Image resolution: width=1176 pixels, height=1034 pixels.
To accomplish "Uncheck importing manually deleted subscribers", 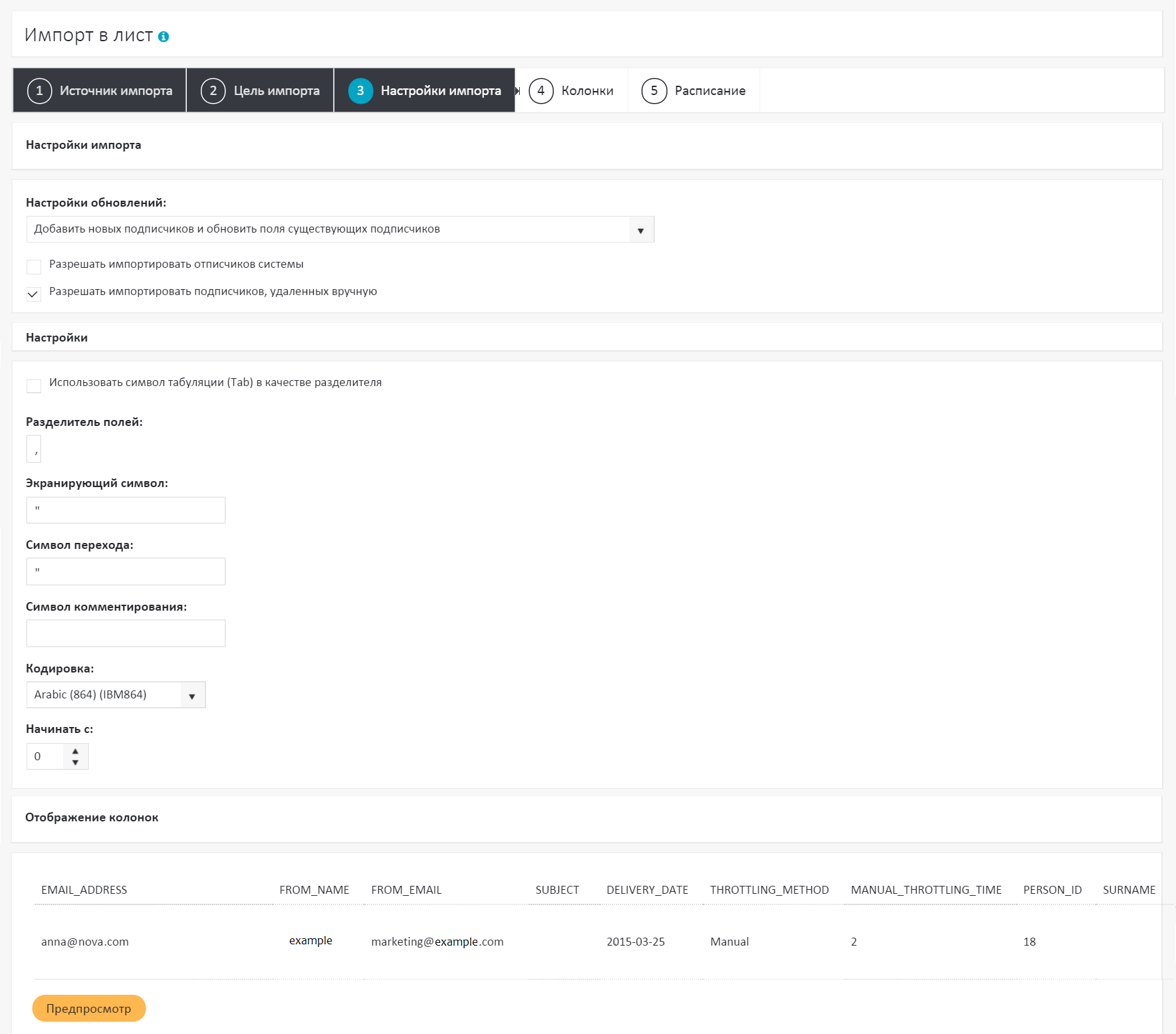I will click(34, 294).
